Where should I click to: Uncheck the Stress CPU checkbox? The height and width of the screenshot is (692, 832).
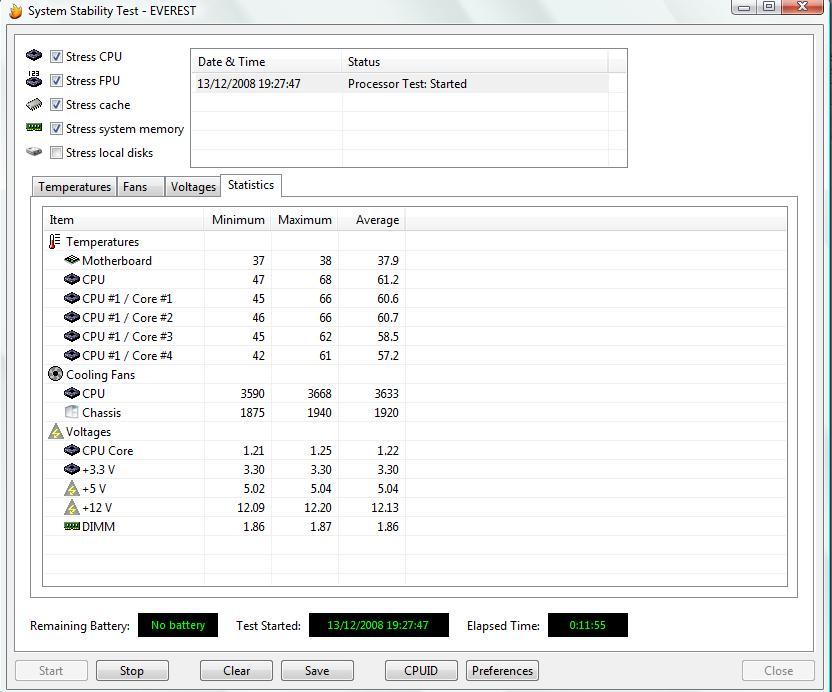[x=56, y=56]
